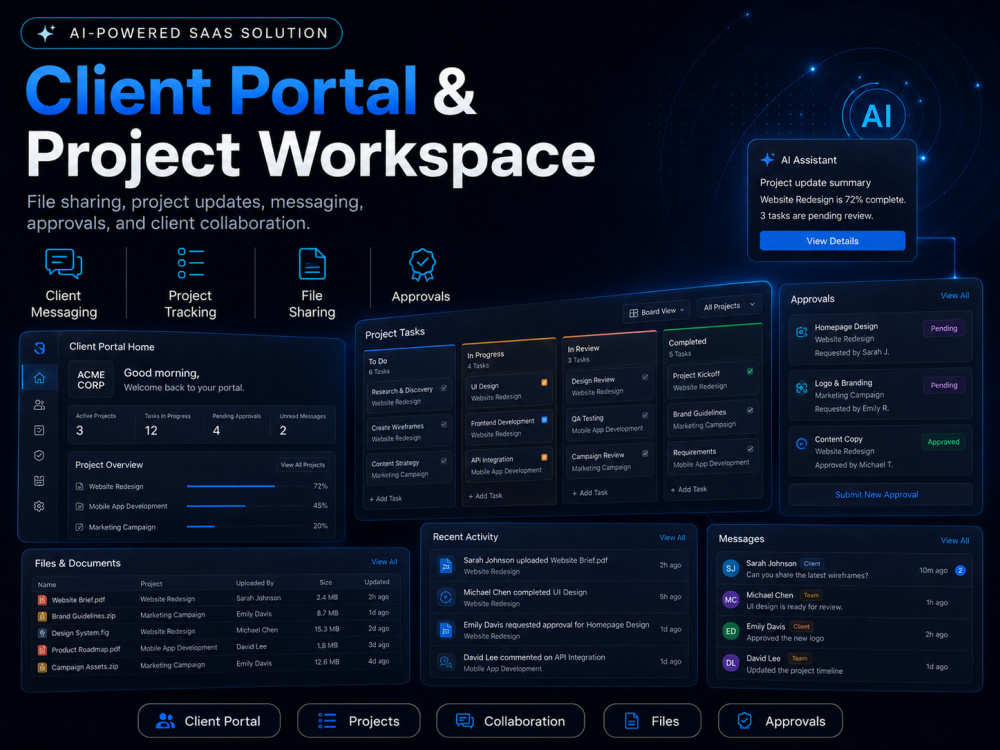Screen dimensions: 1000x750
Task: Click the AI Assistant sparkle icon
Action: click(768, 159)
